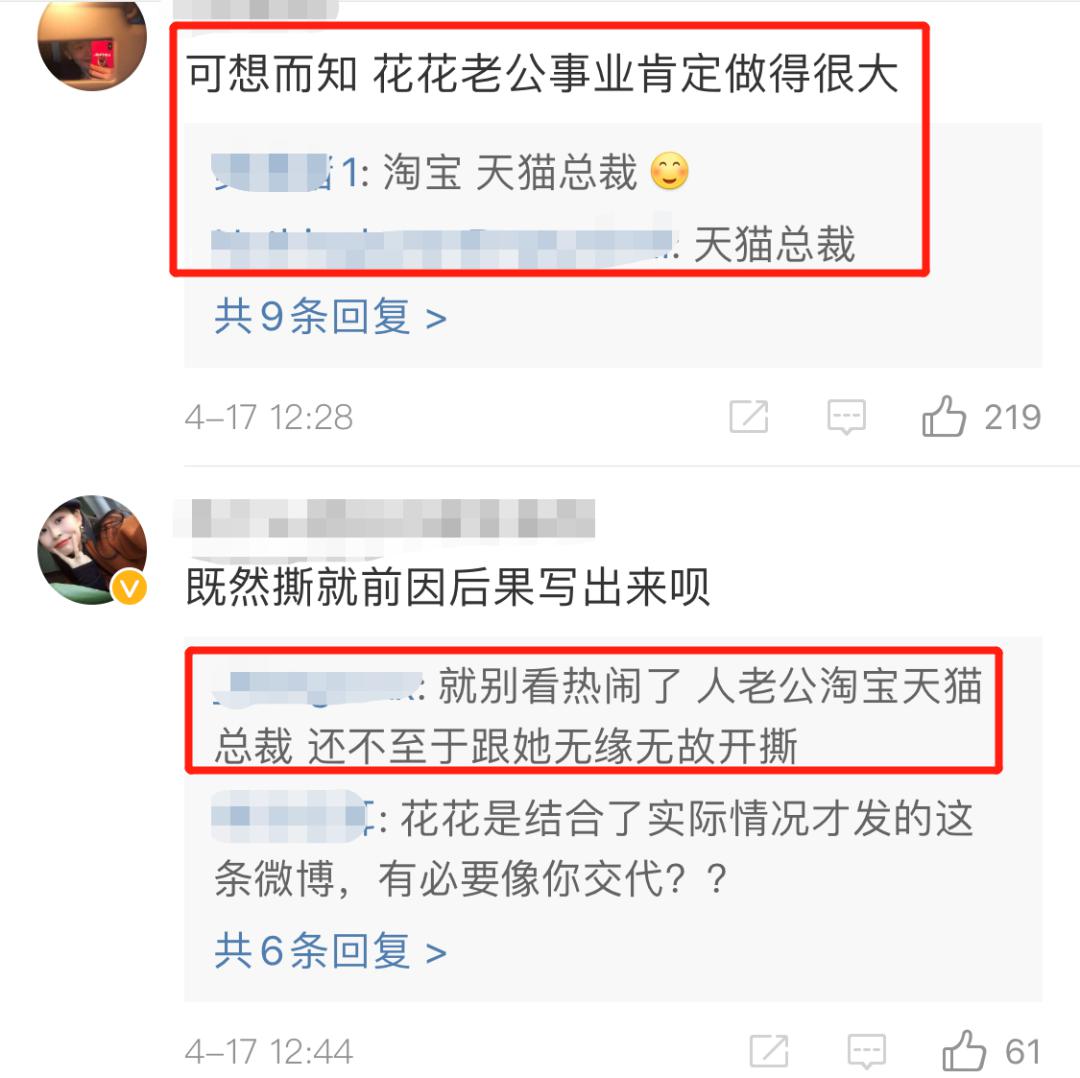Tap repost icon on the 12:28 comment

749,416
